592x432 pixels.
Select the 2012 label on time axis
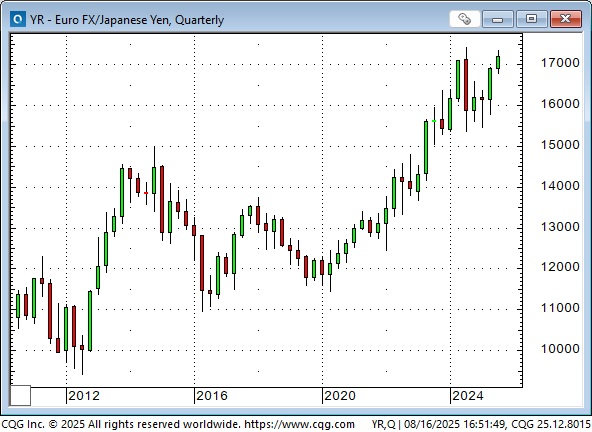point(84,396)
